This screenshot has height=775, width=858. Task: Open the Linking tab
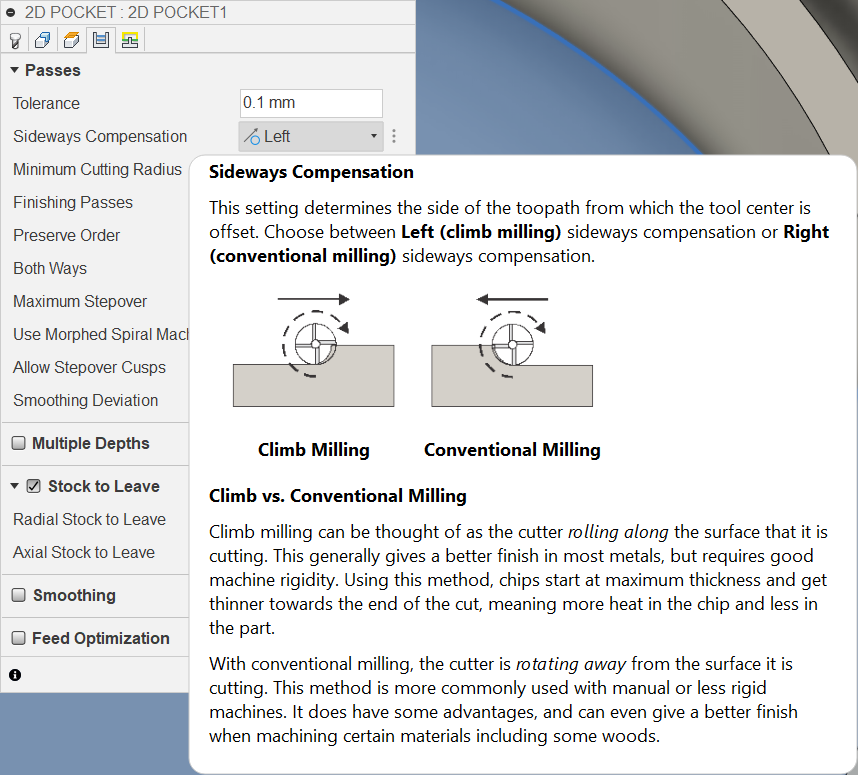coord(129,40)
